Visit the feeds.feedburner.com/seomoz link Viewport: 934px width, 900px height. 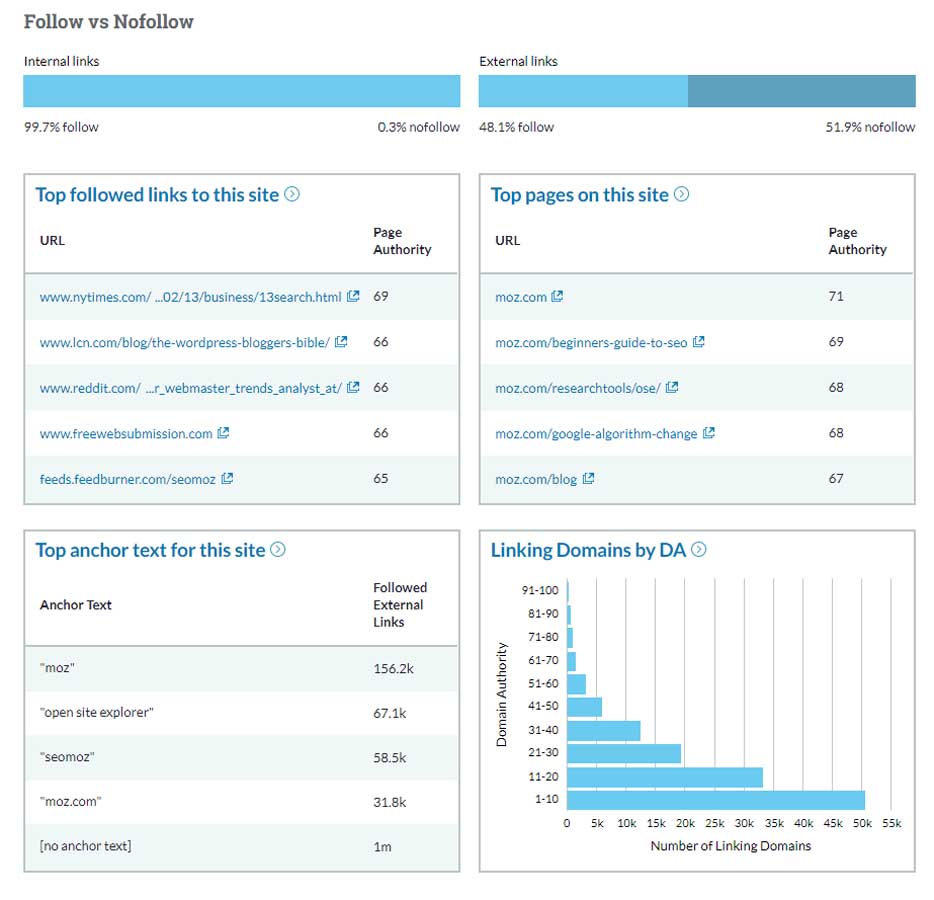point(127,479)
